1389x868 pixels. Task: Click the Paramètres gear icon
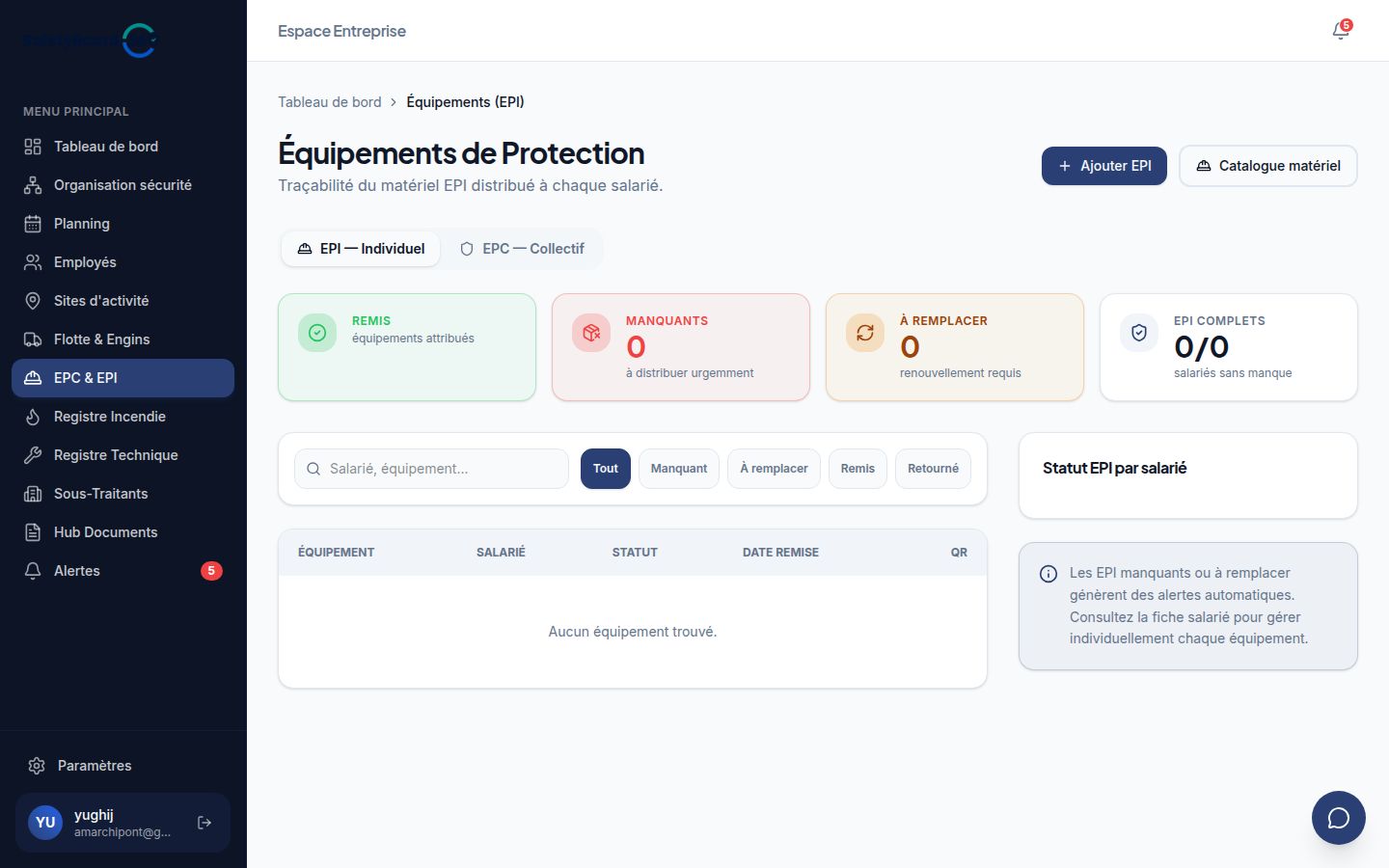[37, 766]
